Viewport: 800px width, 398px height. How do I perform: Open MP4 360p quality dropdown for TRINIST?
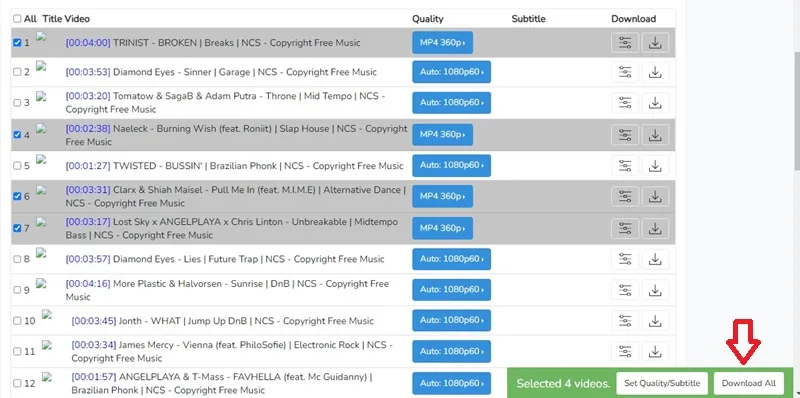tap(442, 43)
